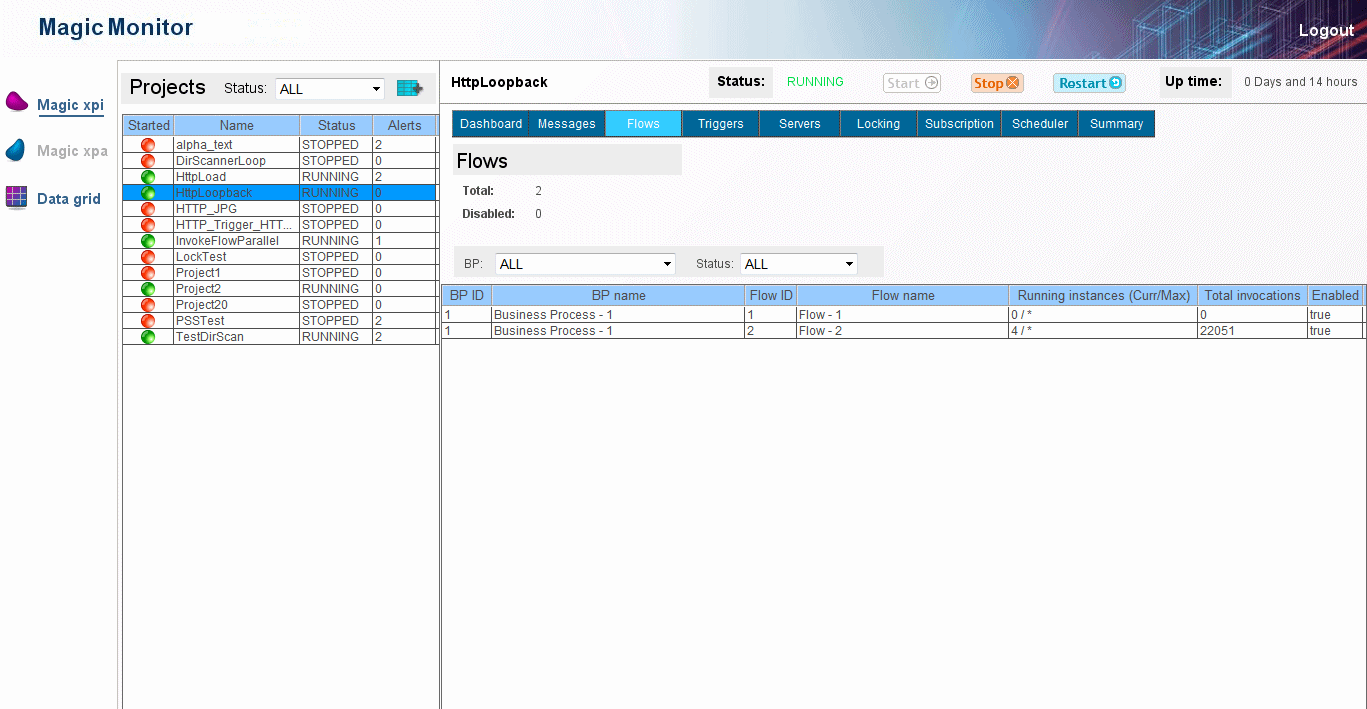Open the Data grid icon
The image size is (1367, 709).
(x=16, y=197)
